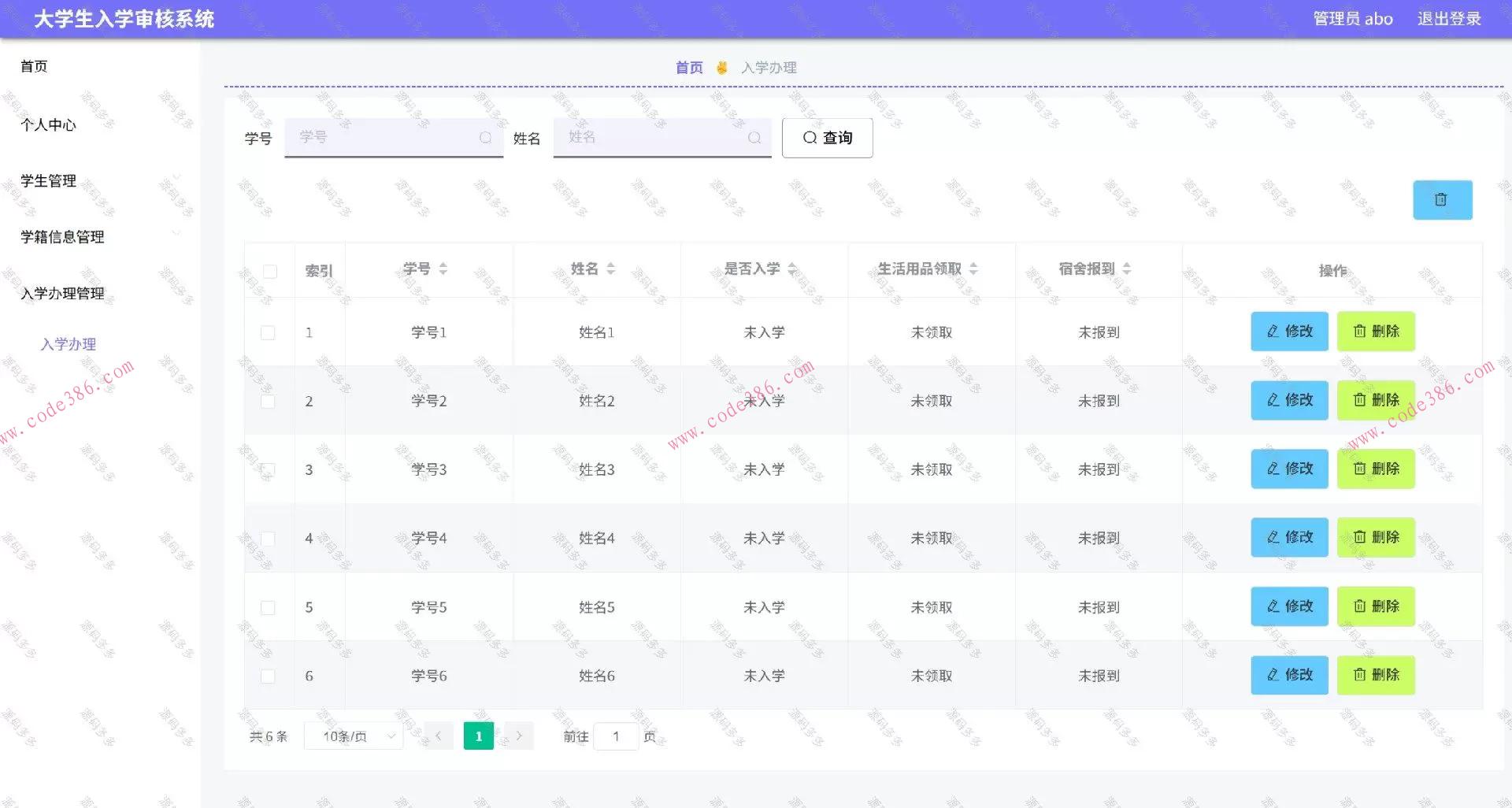Click the trash icon to delete 学号2 row
The width and height of the screenshot is (1512, 808).
click(x=1360, y=400)
